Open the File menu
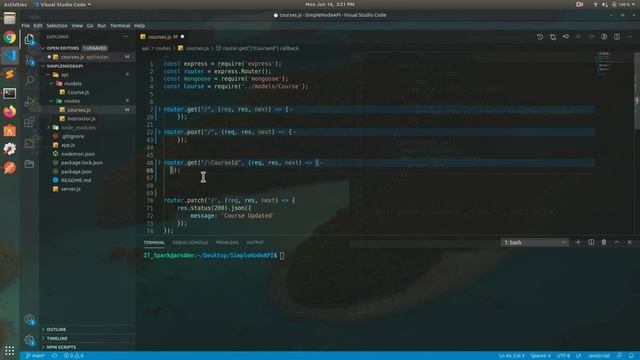640x360 pixels. [x=26, y=26]
